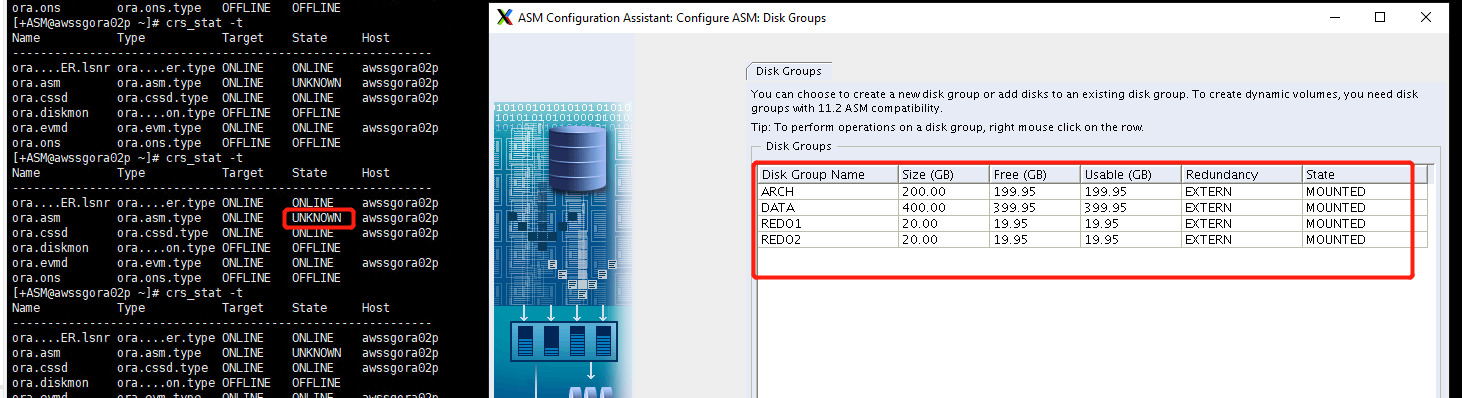1462x398 pixels.
Task: Click the 20.00 size cell in REDO2 row
Action: [943, 239]
